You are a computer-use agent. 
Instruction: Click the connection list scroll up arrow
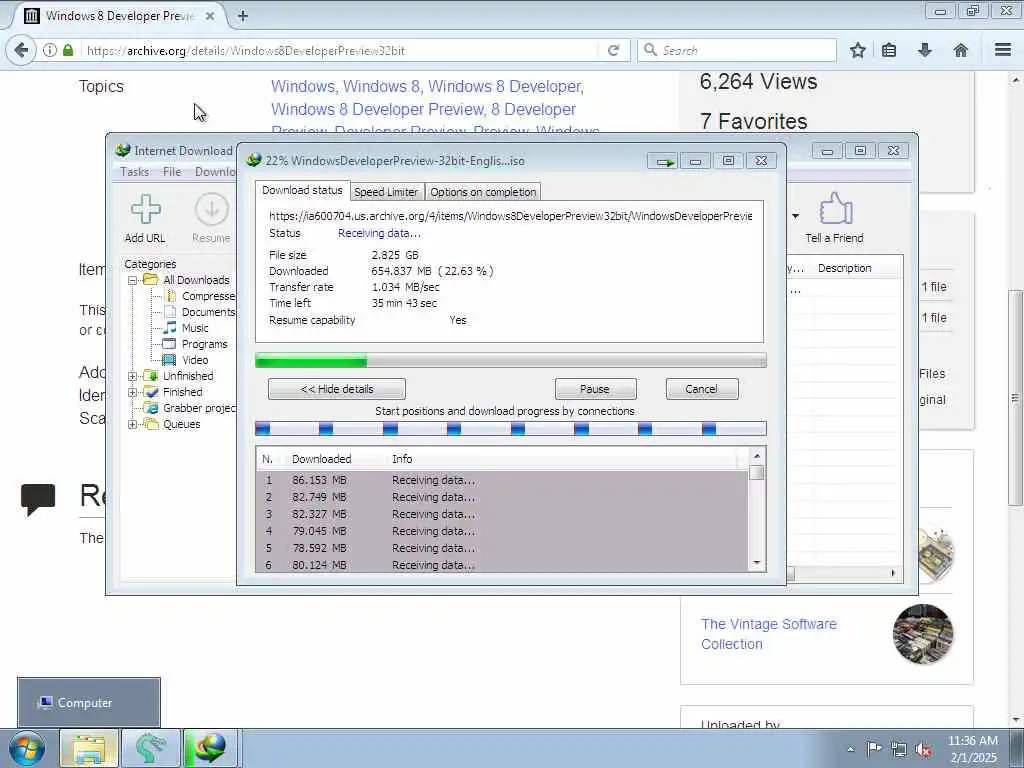[x=757, y=456]
